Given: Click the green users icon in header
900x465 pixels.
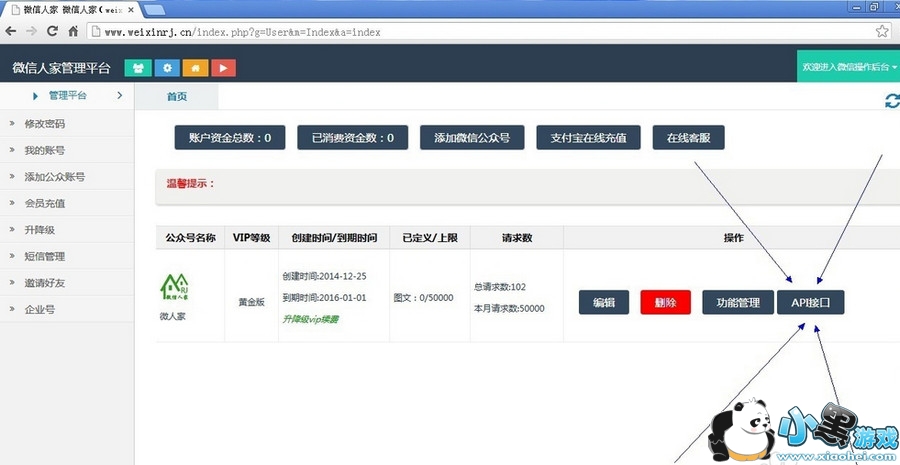Looking at the screenshot, I should (x=138, y=68).
